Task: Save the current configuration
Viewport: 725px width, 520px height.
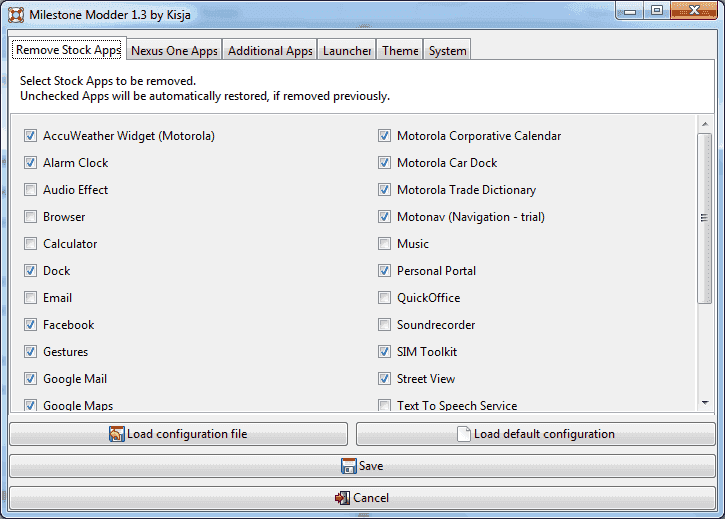Action: click(x=362, y=466)
